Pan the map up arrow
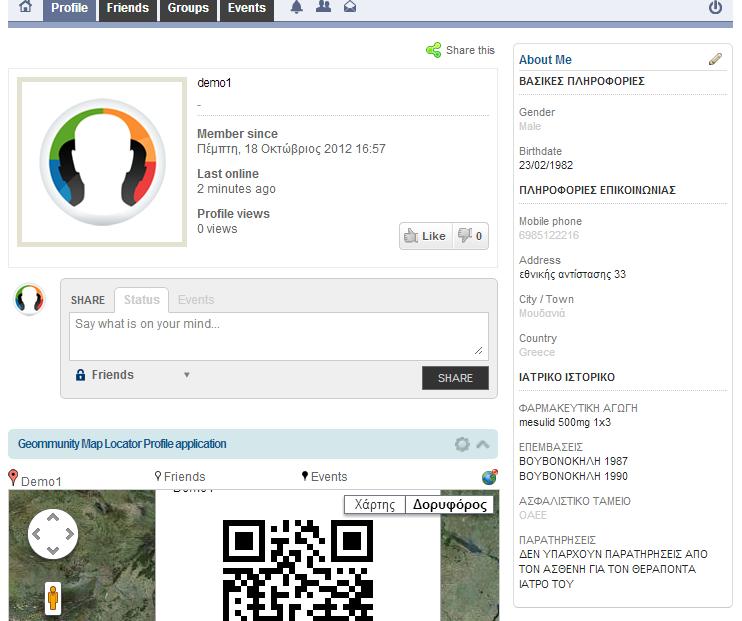Viewport: 742px width, 621px height. coord(53,517)
